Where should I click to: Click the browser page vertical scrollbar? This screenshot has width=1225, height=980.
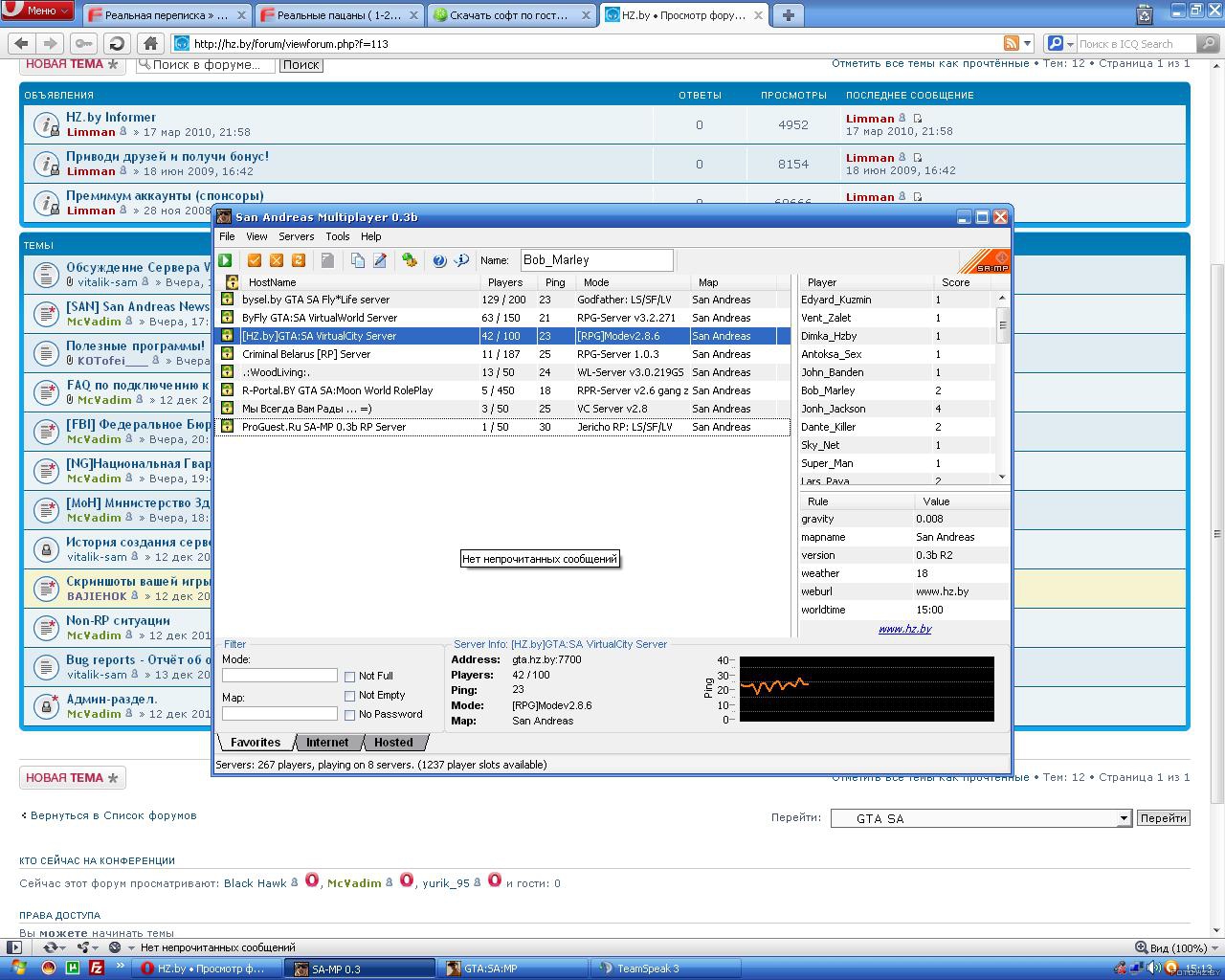(x=1216, y=498)
